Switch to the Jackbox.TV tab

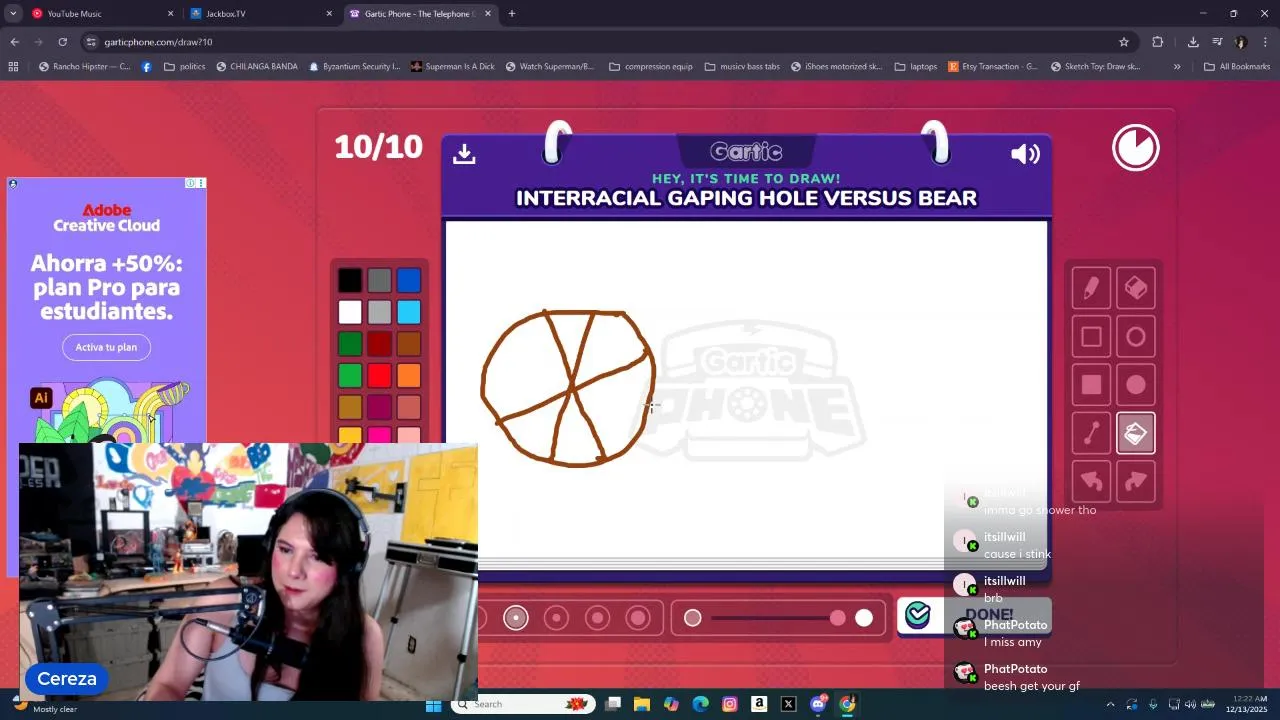click(x=262, y=14)
